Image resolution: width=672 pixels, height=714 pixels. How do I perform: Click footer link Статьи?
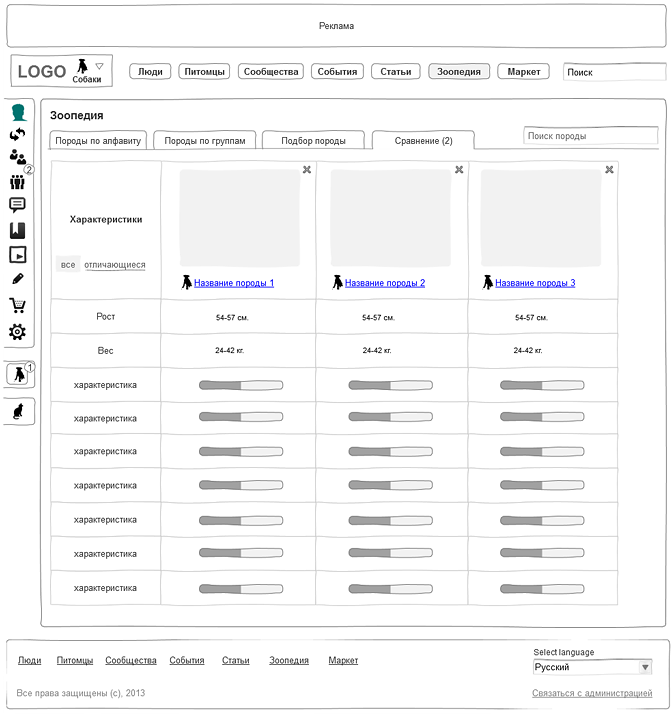(x=235, y=660)
